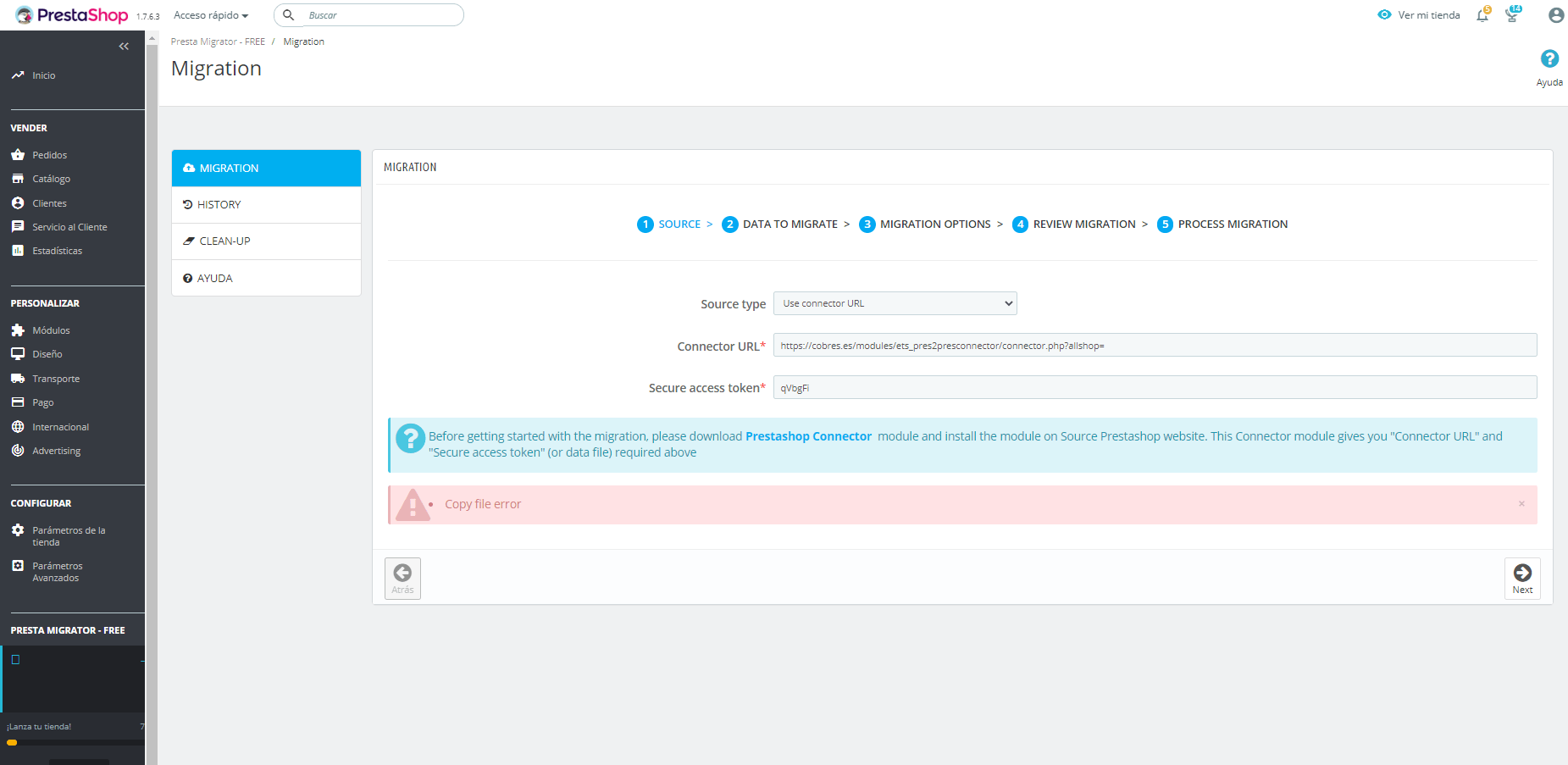This screenshot has height=765, width=1568.
Task: Click the sidebar scroll-up arrow
Action: (152, 37)
